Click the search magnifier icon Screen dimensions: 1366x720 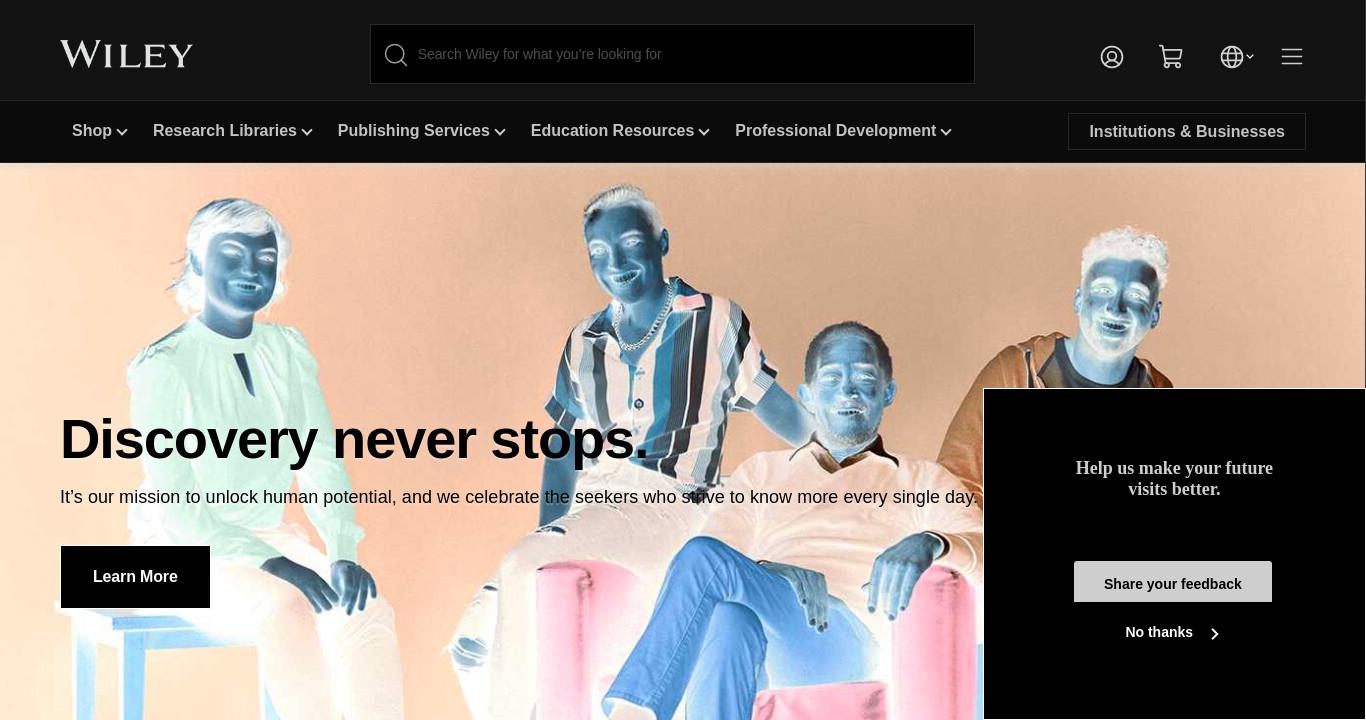(396, 55)
